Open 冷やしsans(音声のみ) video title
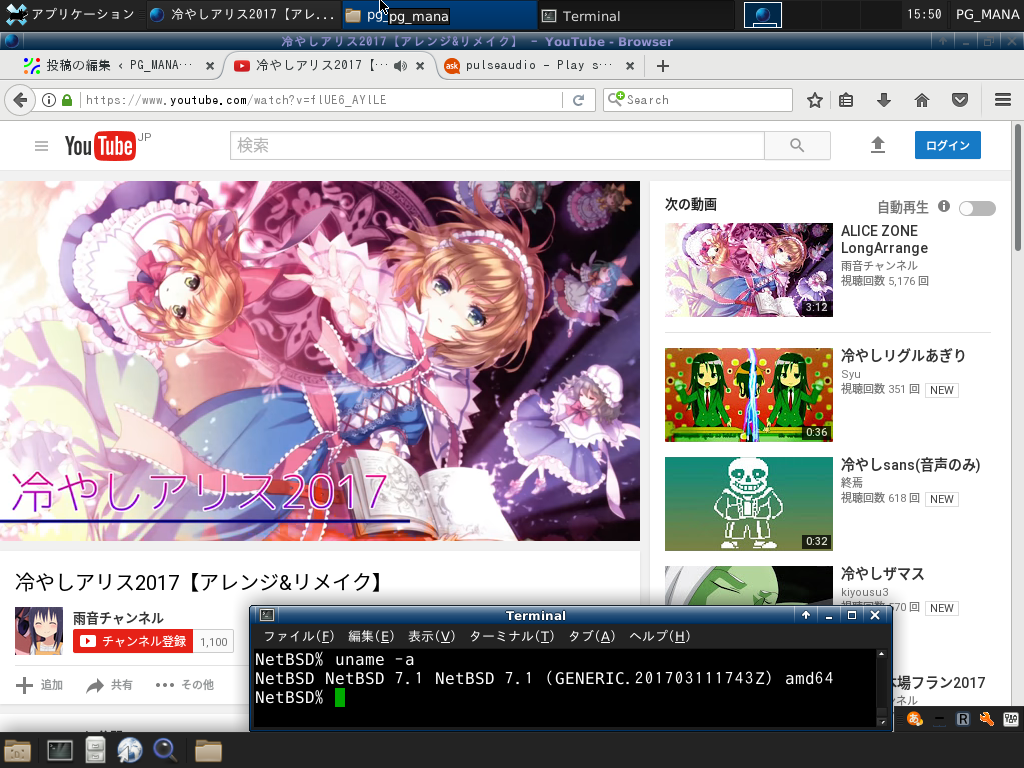1024x768 pixels. [x=910, y=464]
